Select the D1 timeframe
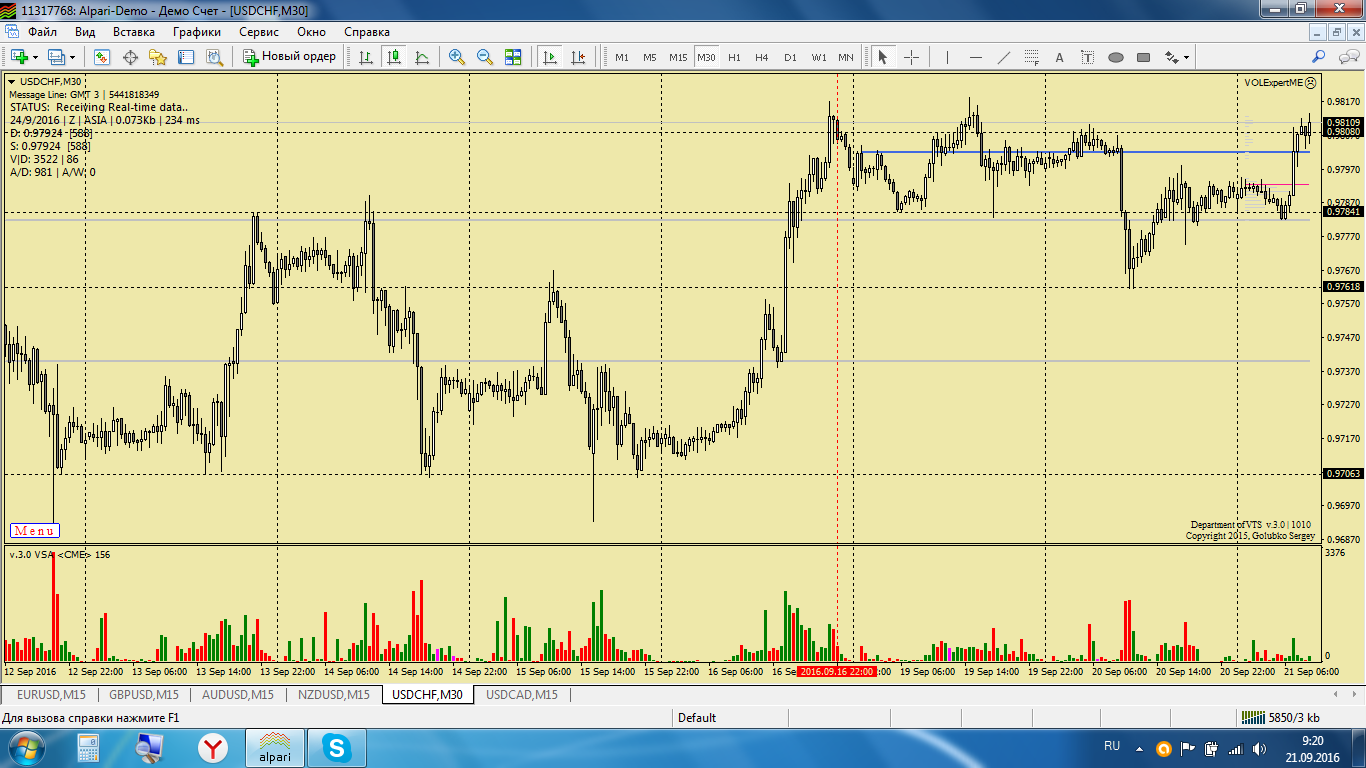This screenshot has height=768, width=1366. (x=790, y=57)
